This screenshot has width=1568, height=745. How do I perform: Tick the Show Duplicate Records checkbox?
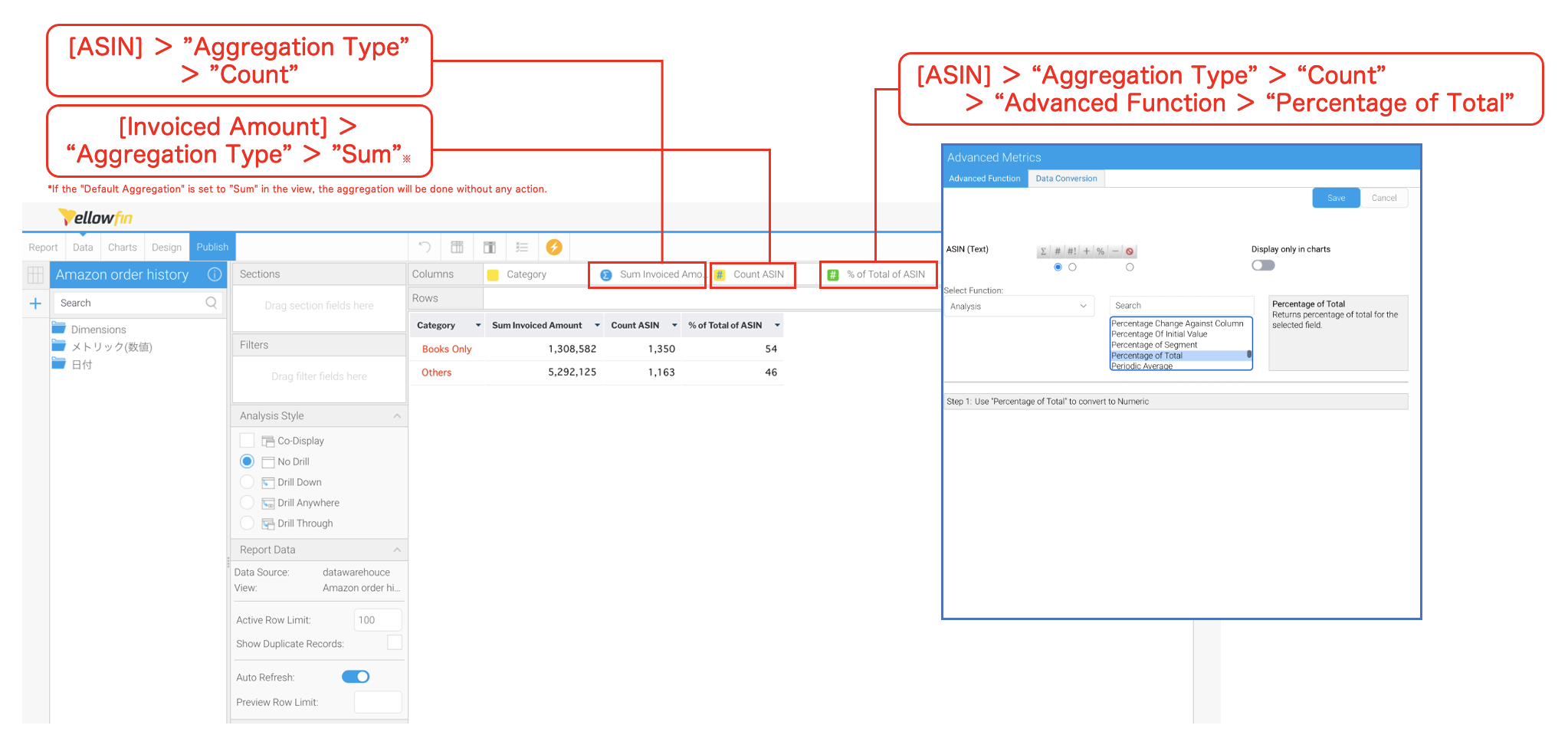(395, 642)
